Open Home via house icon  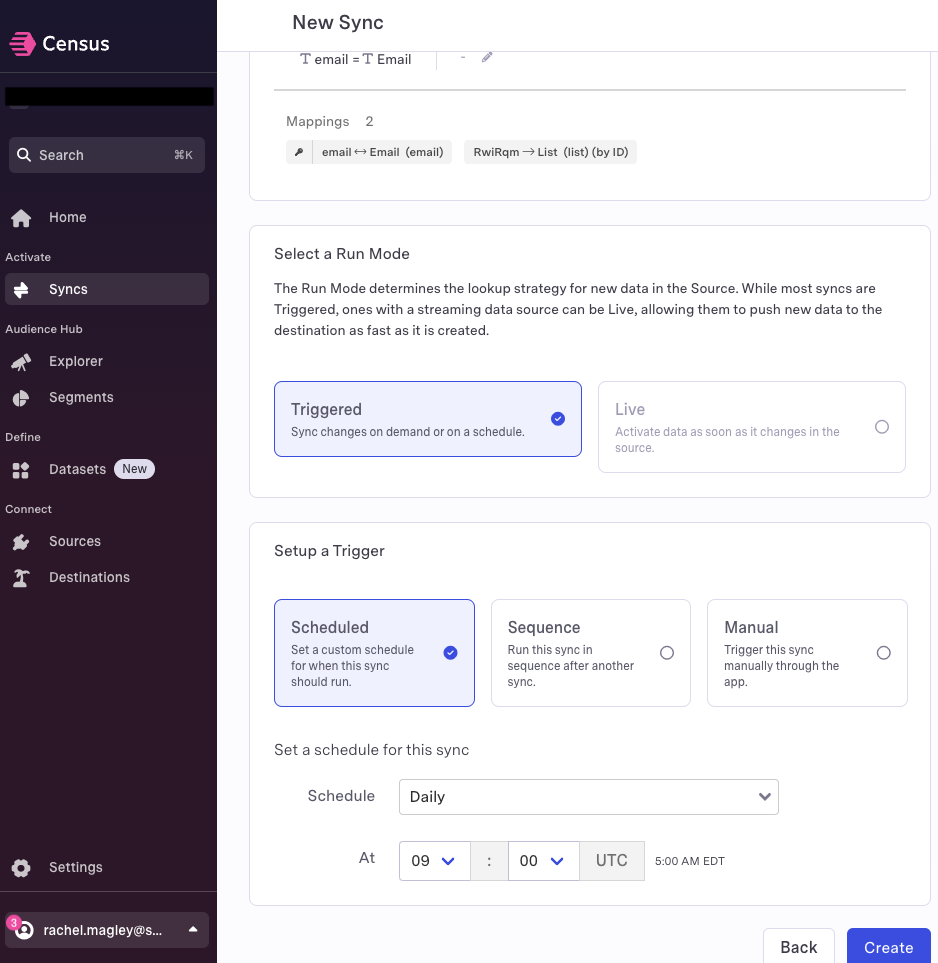[x=21, y=218]
